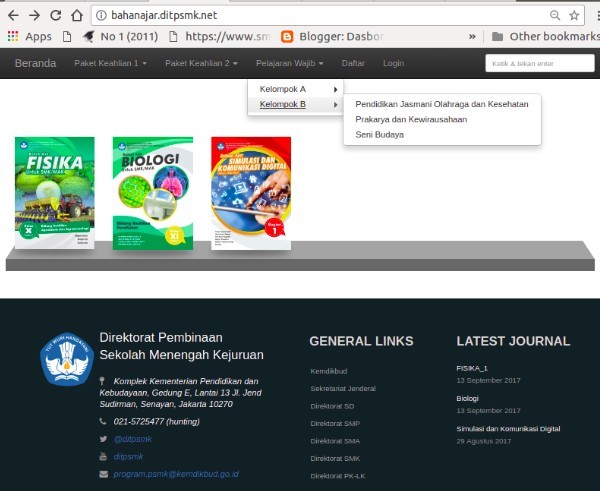Open the Sekretariat Jenderal link
This screenshot has width=600, height=491.
(343, 388)
